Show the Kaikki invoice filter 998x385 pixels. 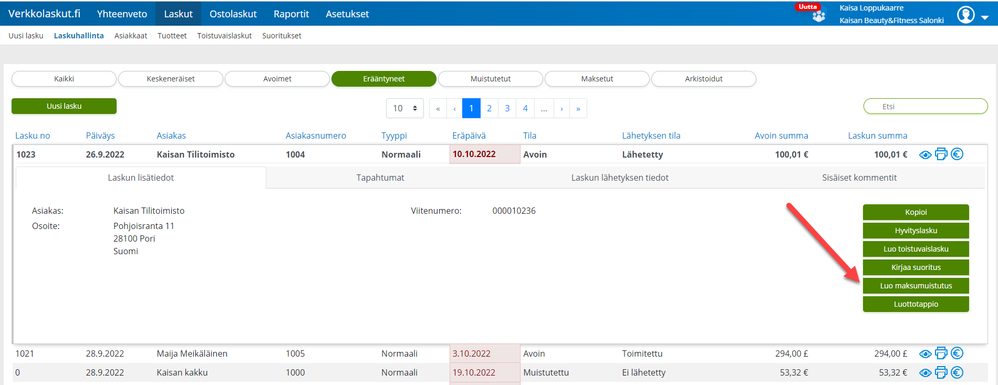tap(64, 79)
